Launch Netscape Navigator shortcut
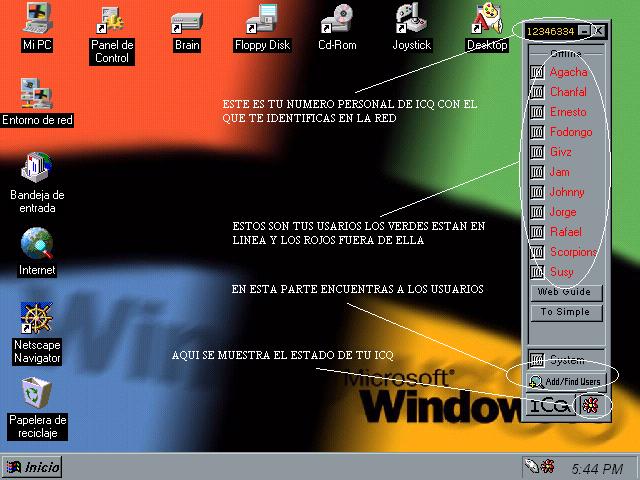This screenshot has width=640, height=480. (37, 318)
